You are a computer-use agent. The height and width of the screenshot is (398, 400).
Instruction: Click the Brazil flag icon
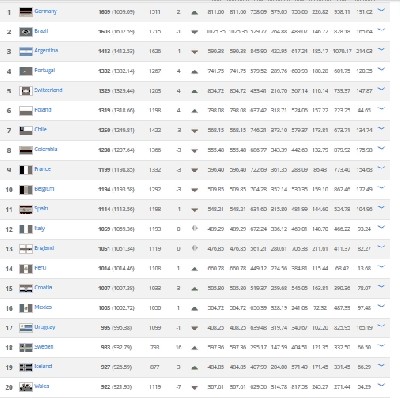pyautogui.click(x=26, y=32)
